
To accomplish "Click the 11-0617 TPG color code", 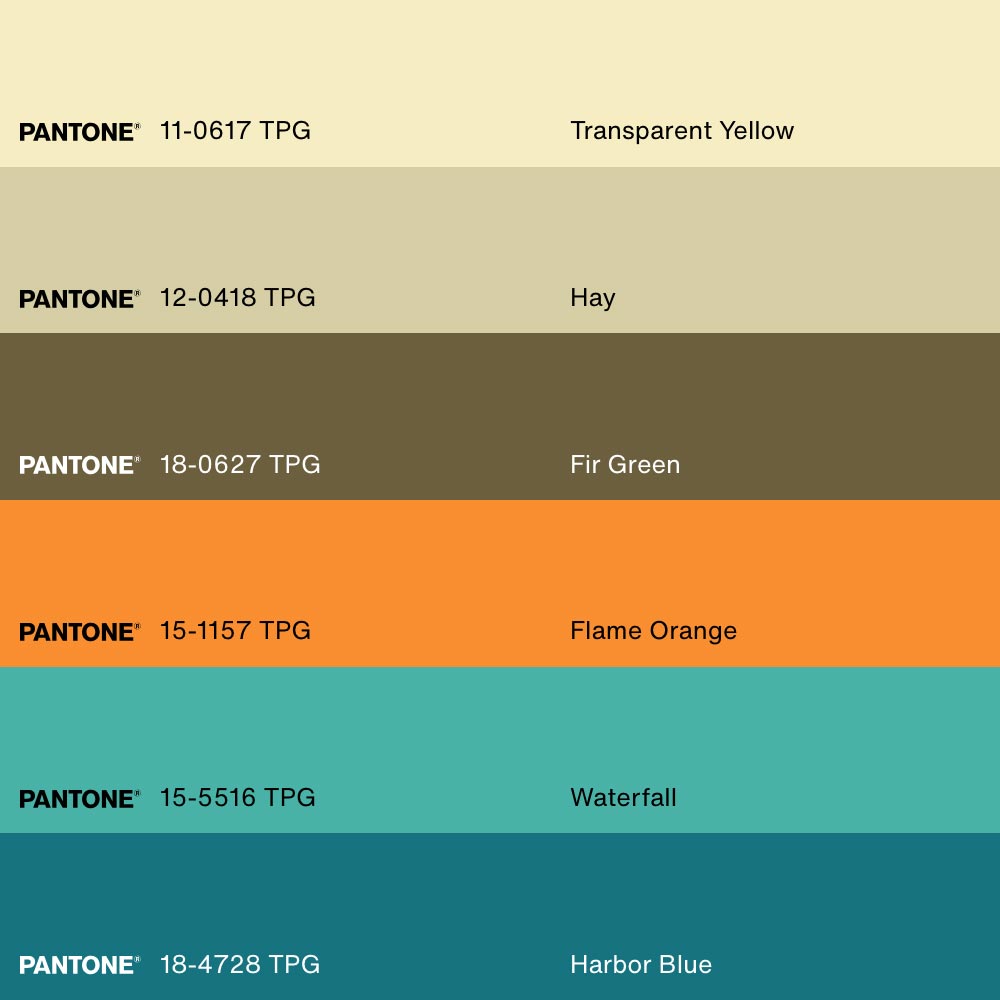I will [x=235, y=131].
